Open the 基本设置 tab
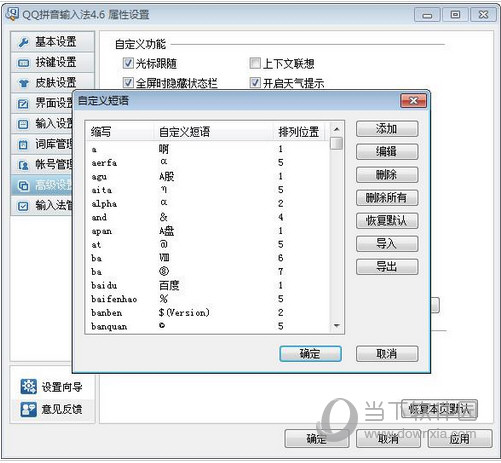This screenshot has width=501, height=463. click(53, 42)
